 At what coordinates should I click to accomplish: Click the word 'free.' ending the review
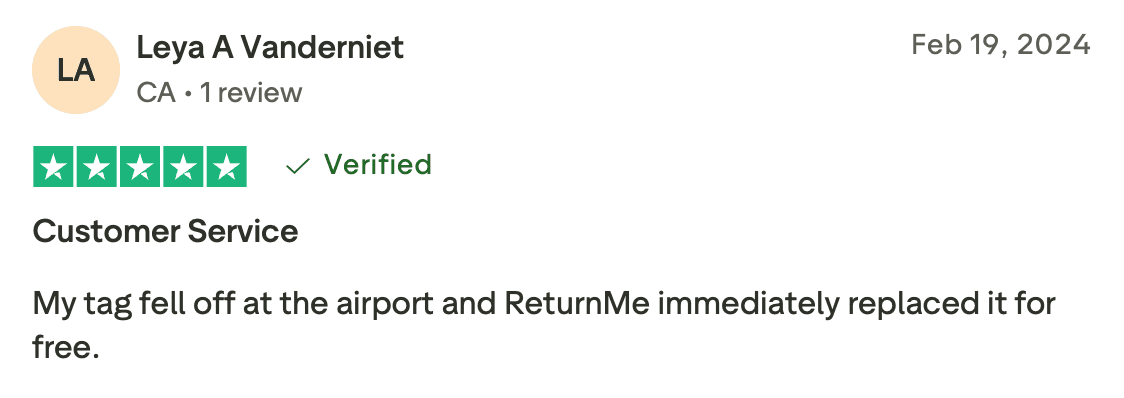point(65,348)
